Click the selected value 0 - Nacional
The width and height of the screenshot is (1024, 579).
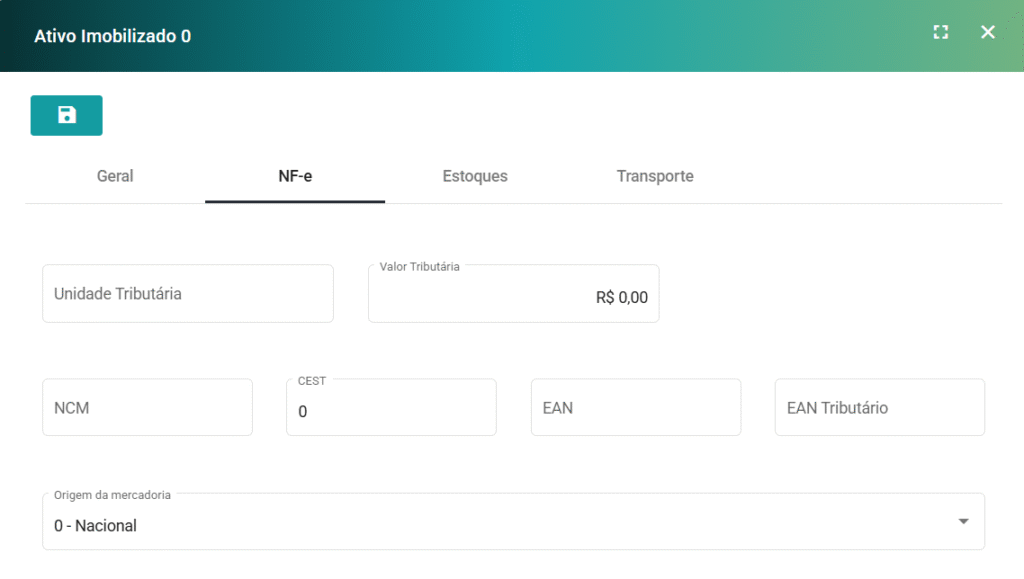[96, 526]
